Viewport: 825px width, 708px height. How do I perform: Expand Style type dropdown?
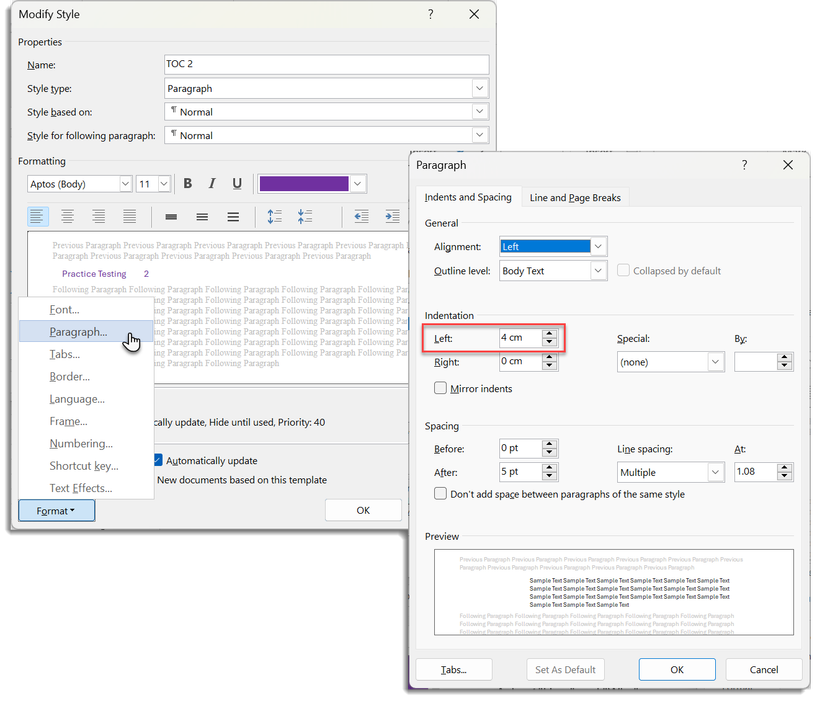(479, 88)
